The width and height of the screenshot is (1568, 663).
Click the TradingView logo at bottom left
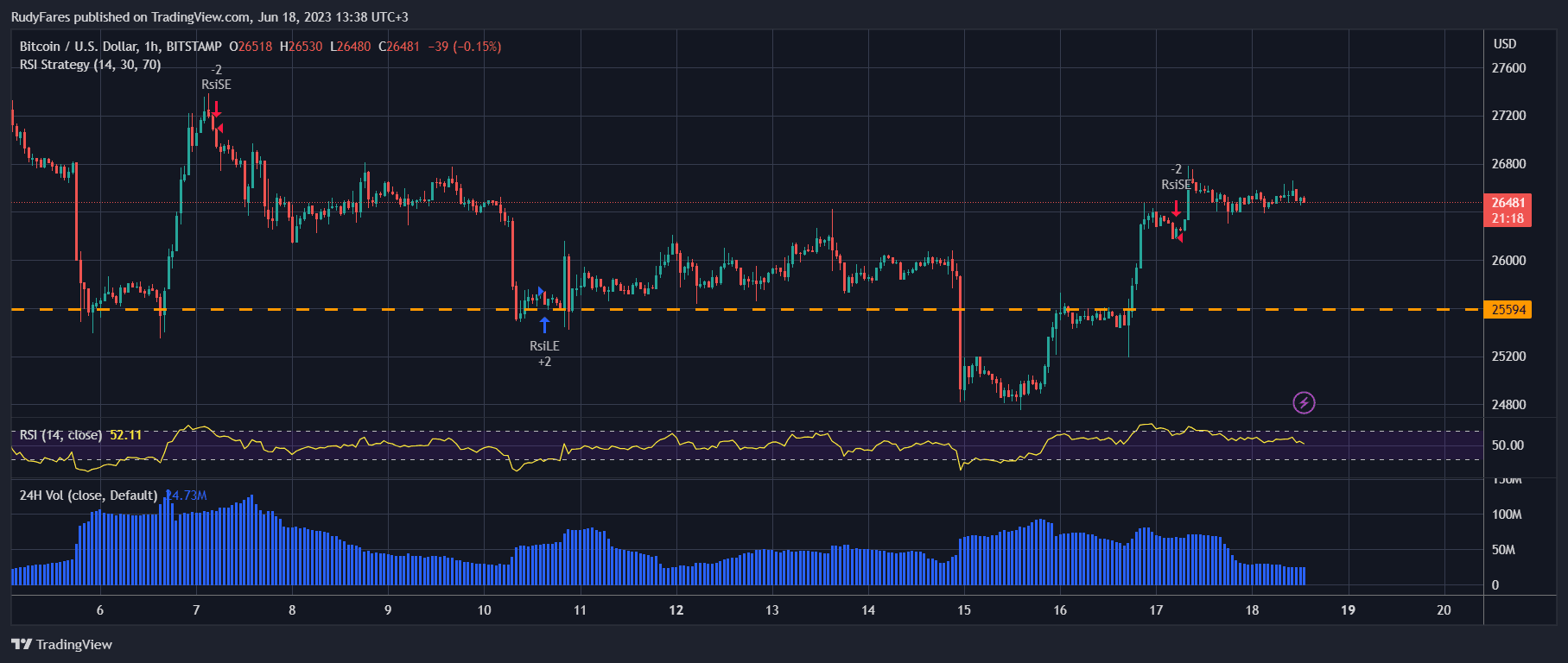click(x=62, y=644)
